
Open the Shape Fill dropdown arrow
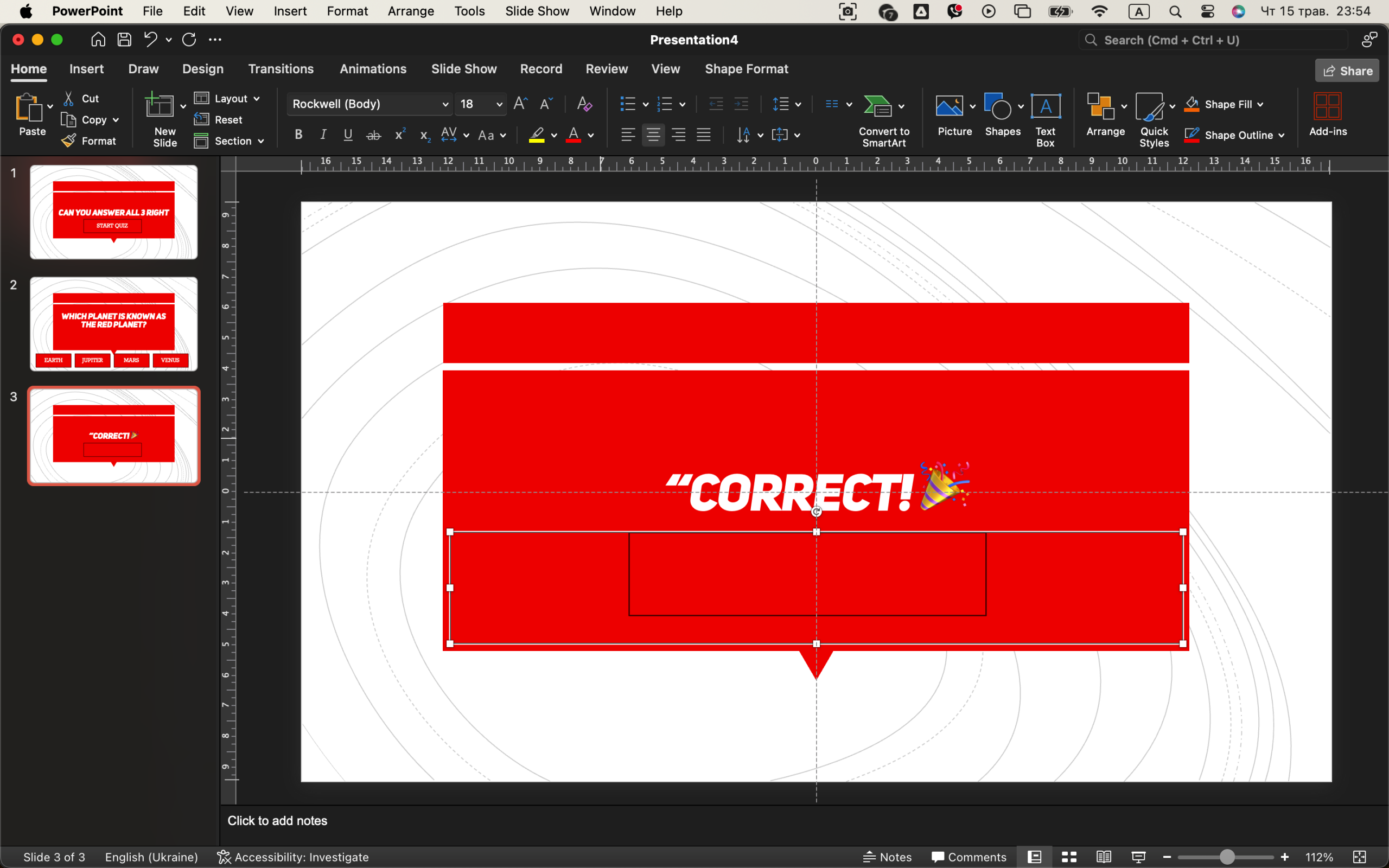tap(1260, 105)
